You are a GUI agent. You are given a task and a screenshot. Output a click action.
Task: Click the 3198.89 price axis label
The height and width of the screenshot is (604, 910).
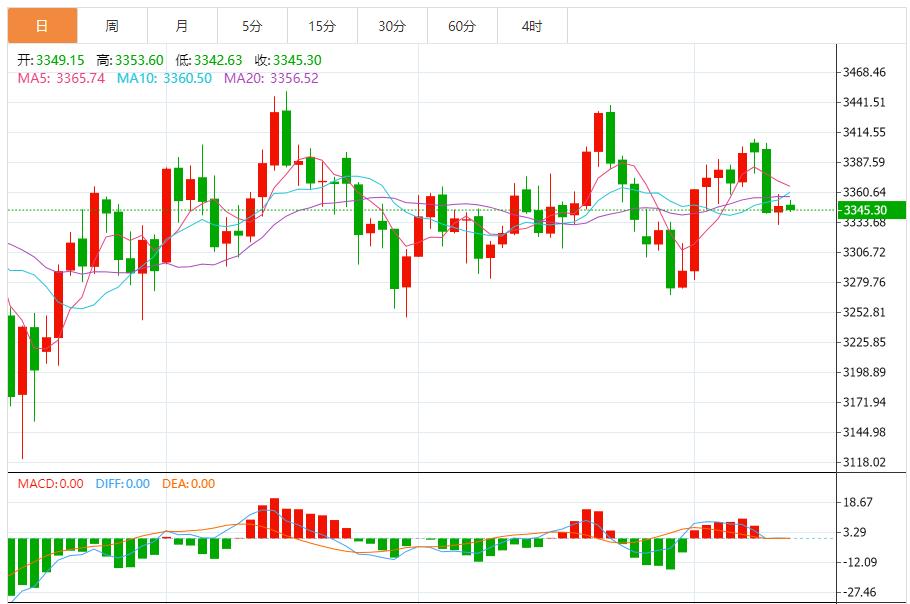tap(864, 372)
